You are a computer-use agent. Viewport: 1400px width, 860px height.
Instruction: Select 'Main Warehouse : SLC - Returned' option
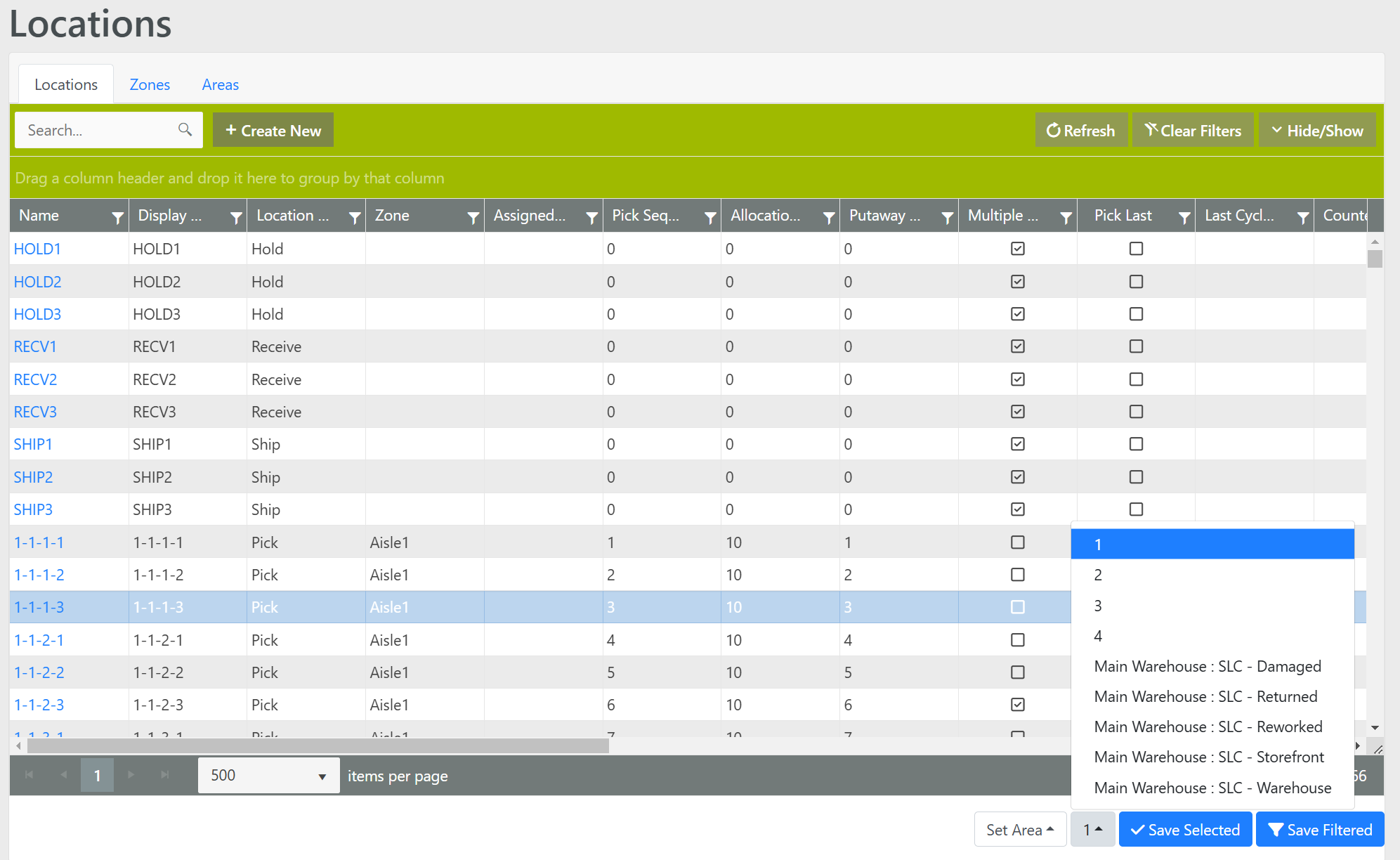[1205, 696]
